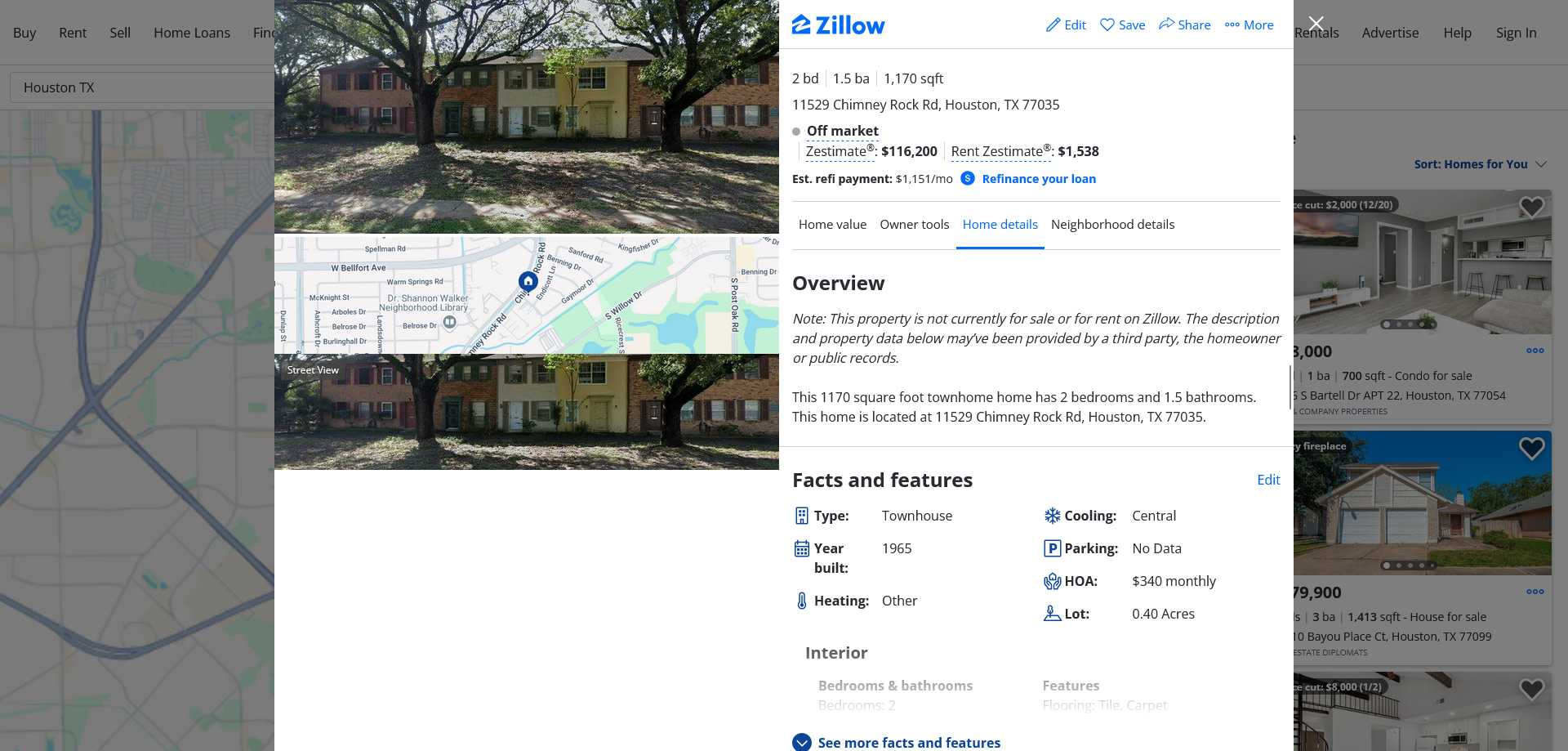Switch to the Home value tab
Viewport: 1568px width, 751px height.
point(832,225)
